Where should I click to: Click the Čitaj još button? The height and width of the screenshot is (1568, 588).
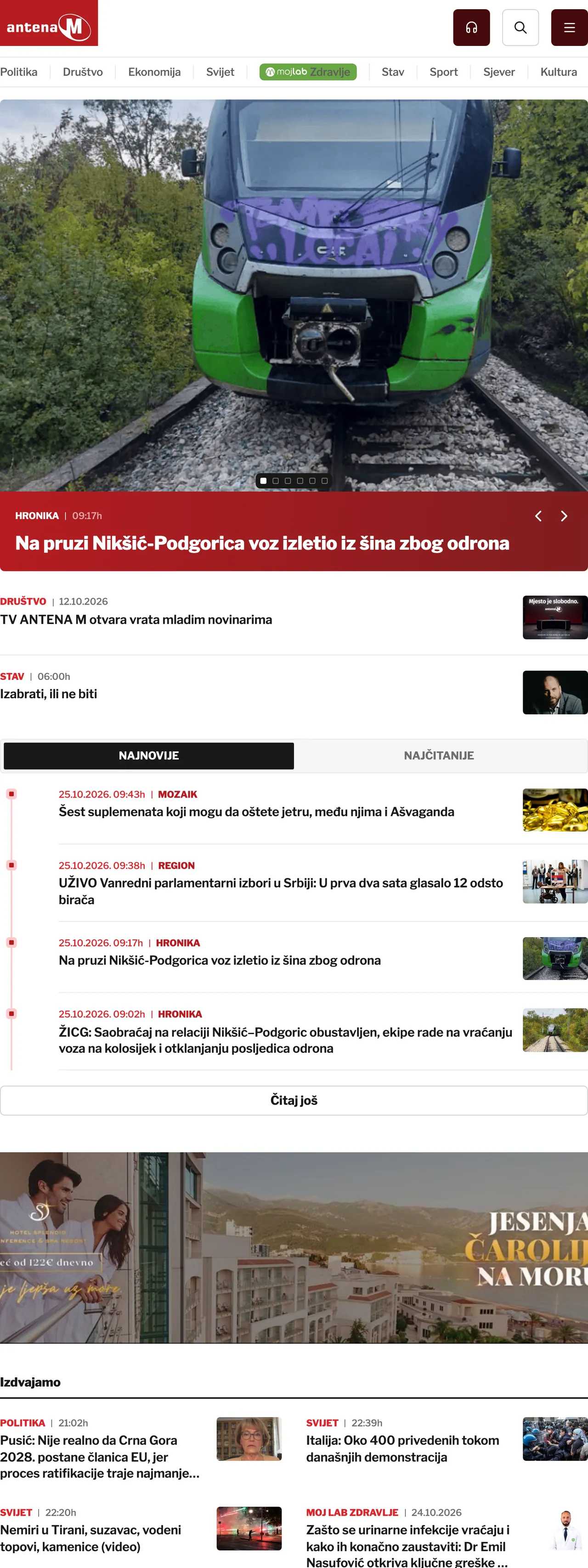coord(294,1100)
